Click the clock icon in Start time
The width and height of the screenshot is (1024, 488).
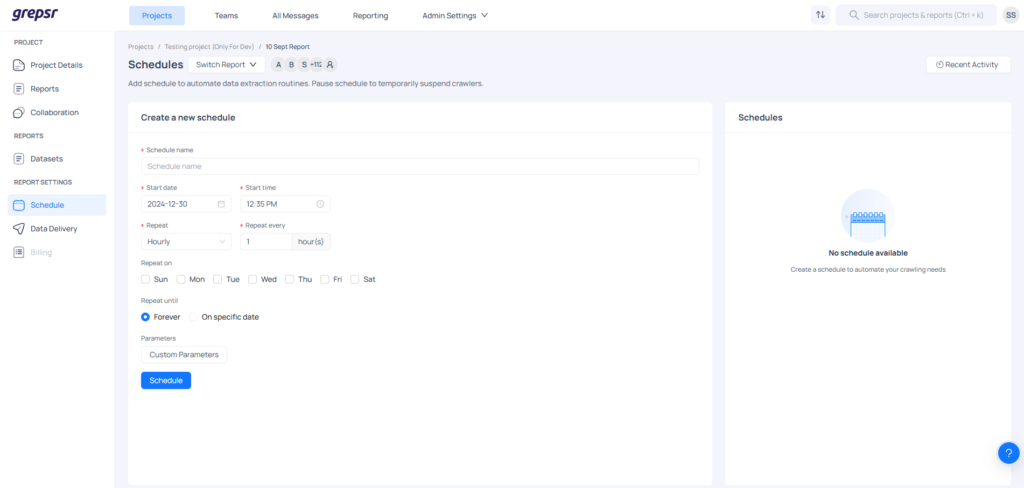tap(320, 204)
